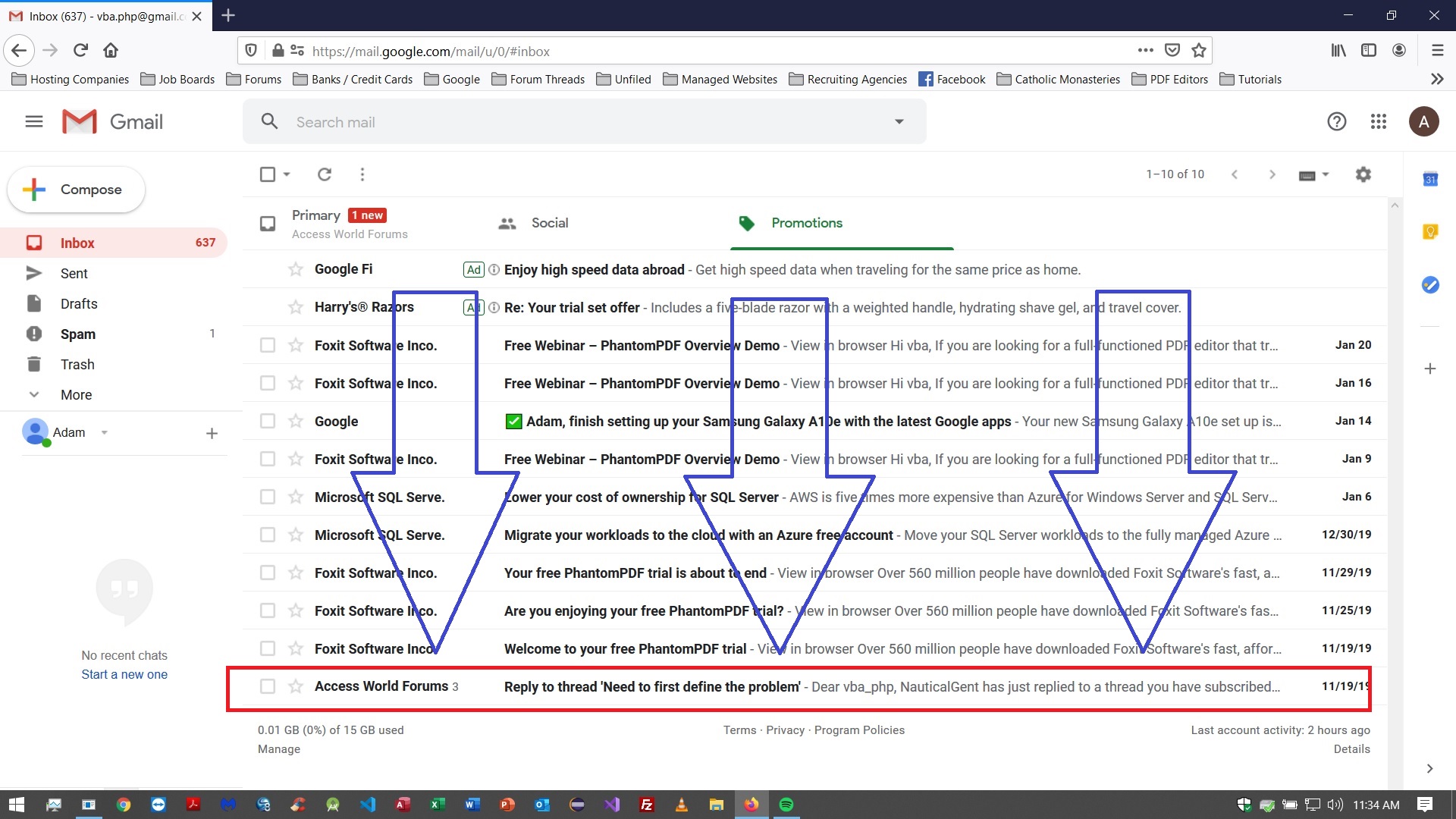Open the Inbox folder
The image size is (1456, 819).
coord(114,243)
